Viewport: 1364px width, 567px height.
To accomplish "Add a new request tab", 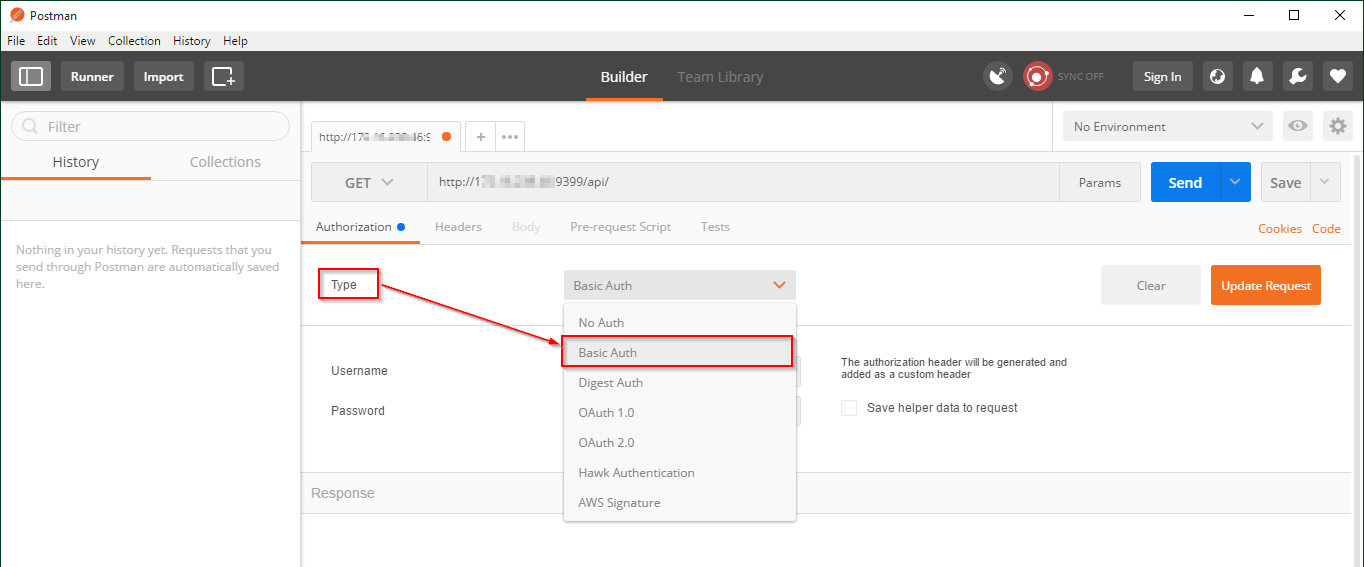I will pyautogui.click(x=480, y=137).
